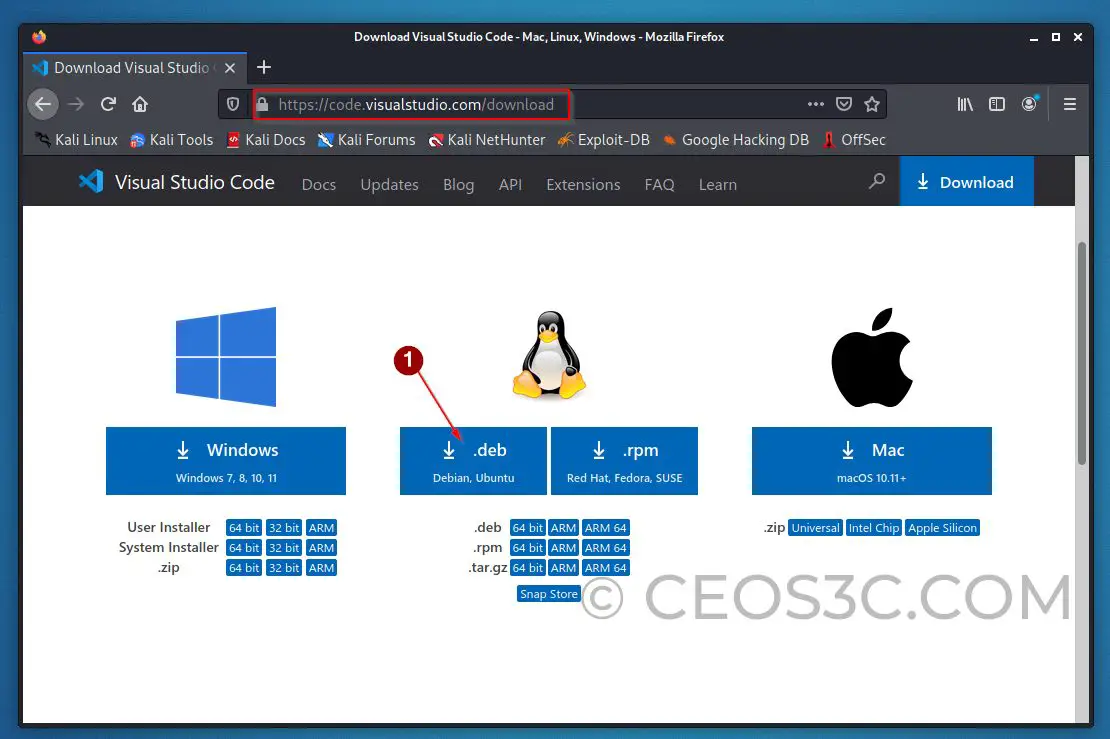Select Windows System Installer ARM
1110x739 pixels.
point(321,548)
